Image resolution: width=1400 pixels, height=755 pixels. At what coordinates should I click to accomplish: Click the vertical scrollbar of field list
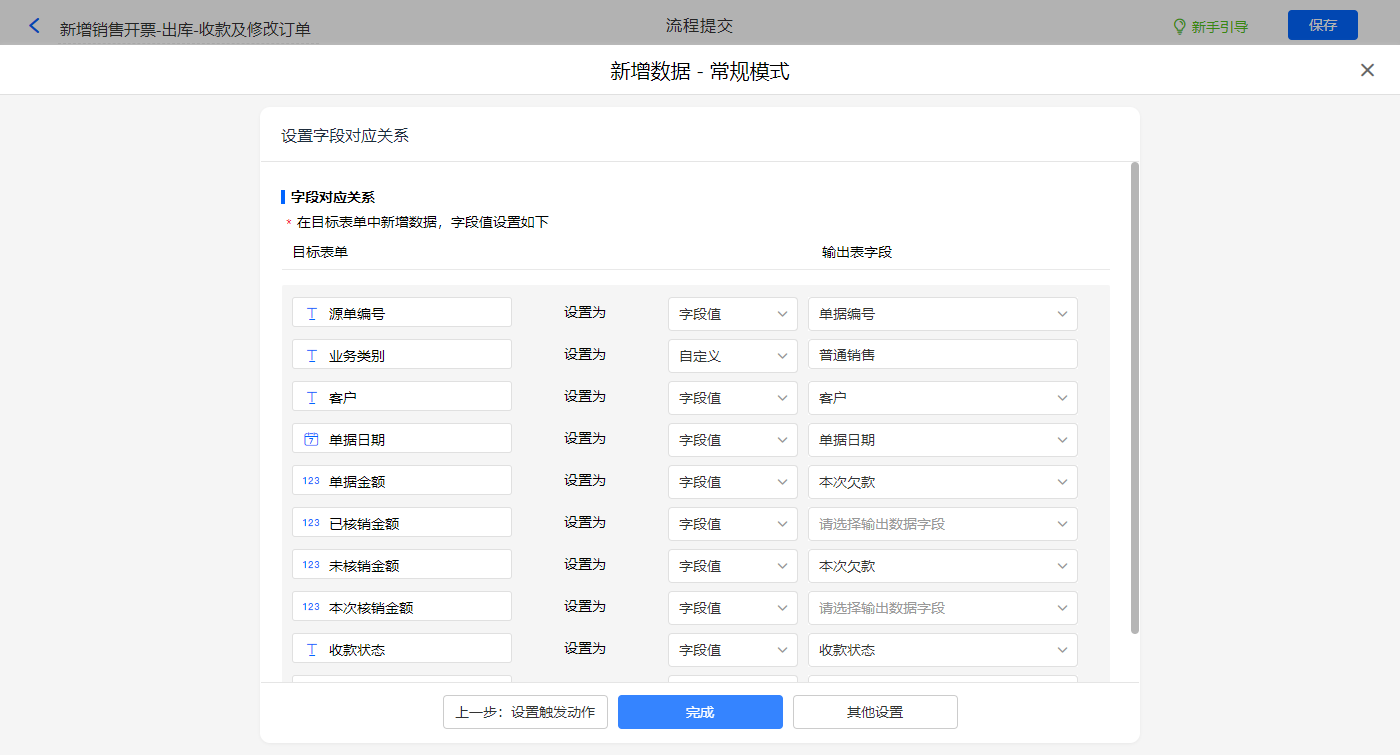[1134, 397]
